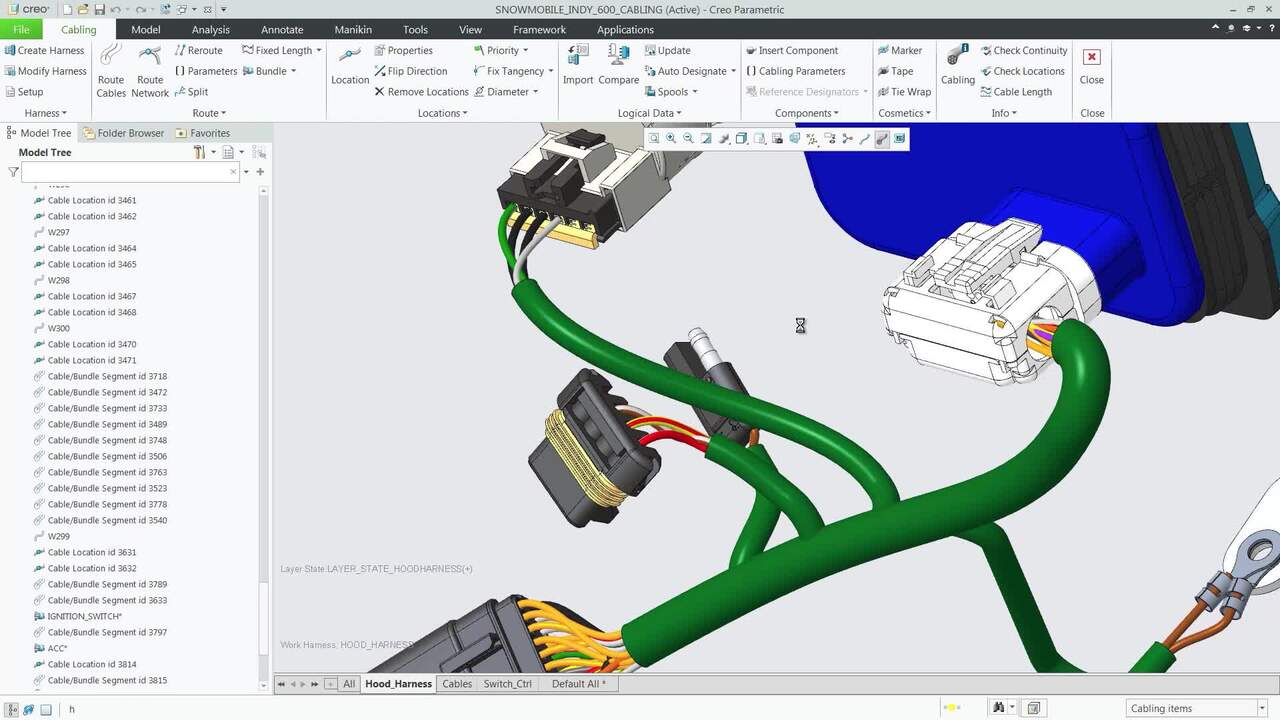Click the Model Tree vertical scrollbar
Screen dimensions: 1280x720
[264, 438]
